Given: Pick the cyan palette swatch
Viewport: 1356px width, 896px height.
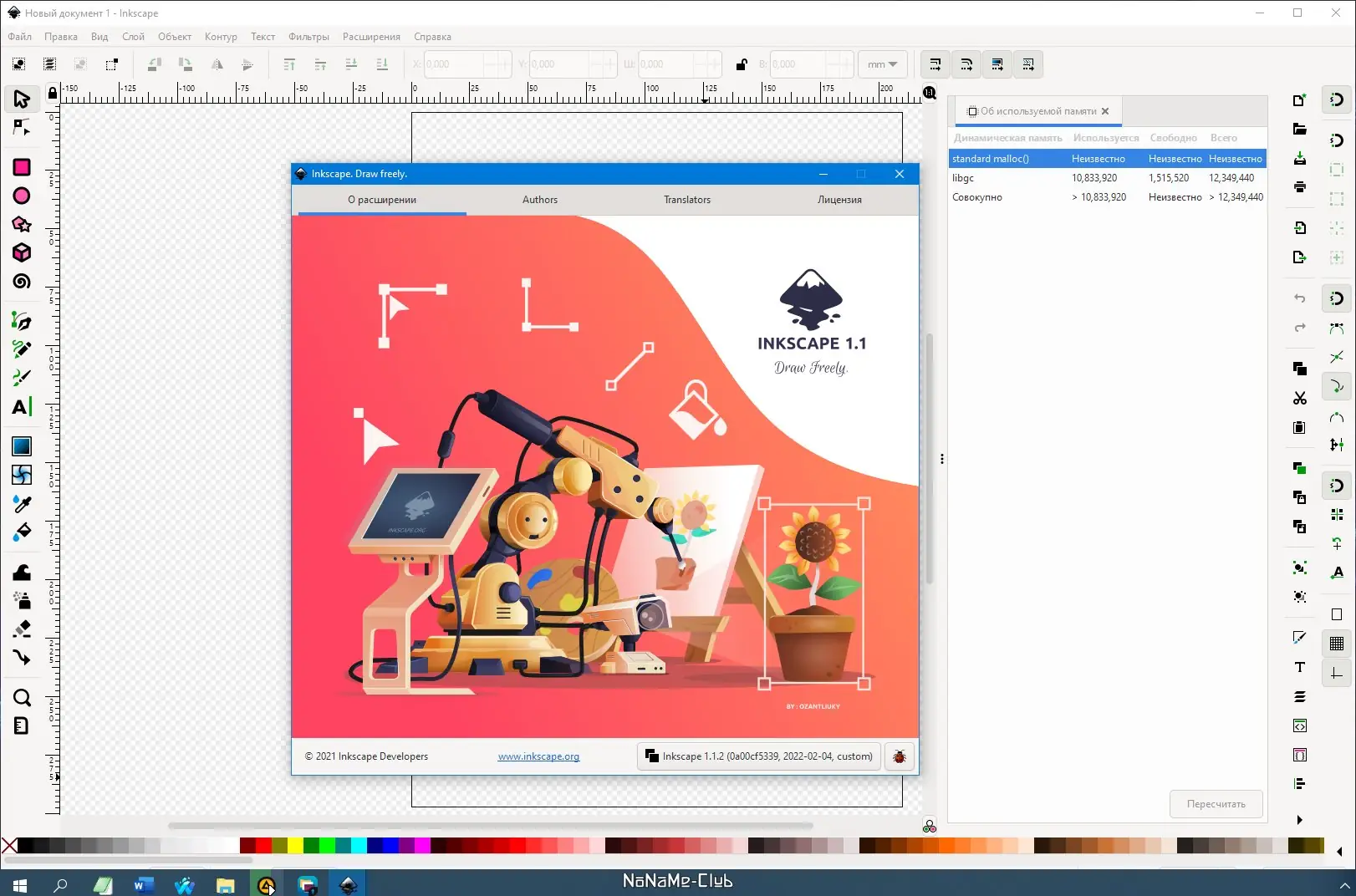Looking at the screenshot, I should [x=358, y=846].
